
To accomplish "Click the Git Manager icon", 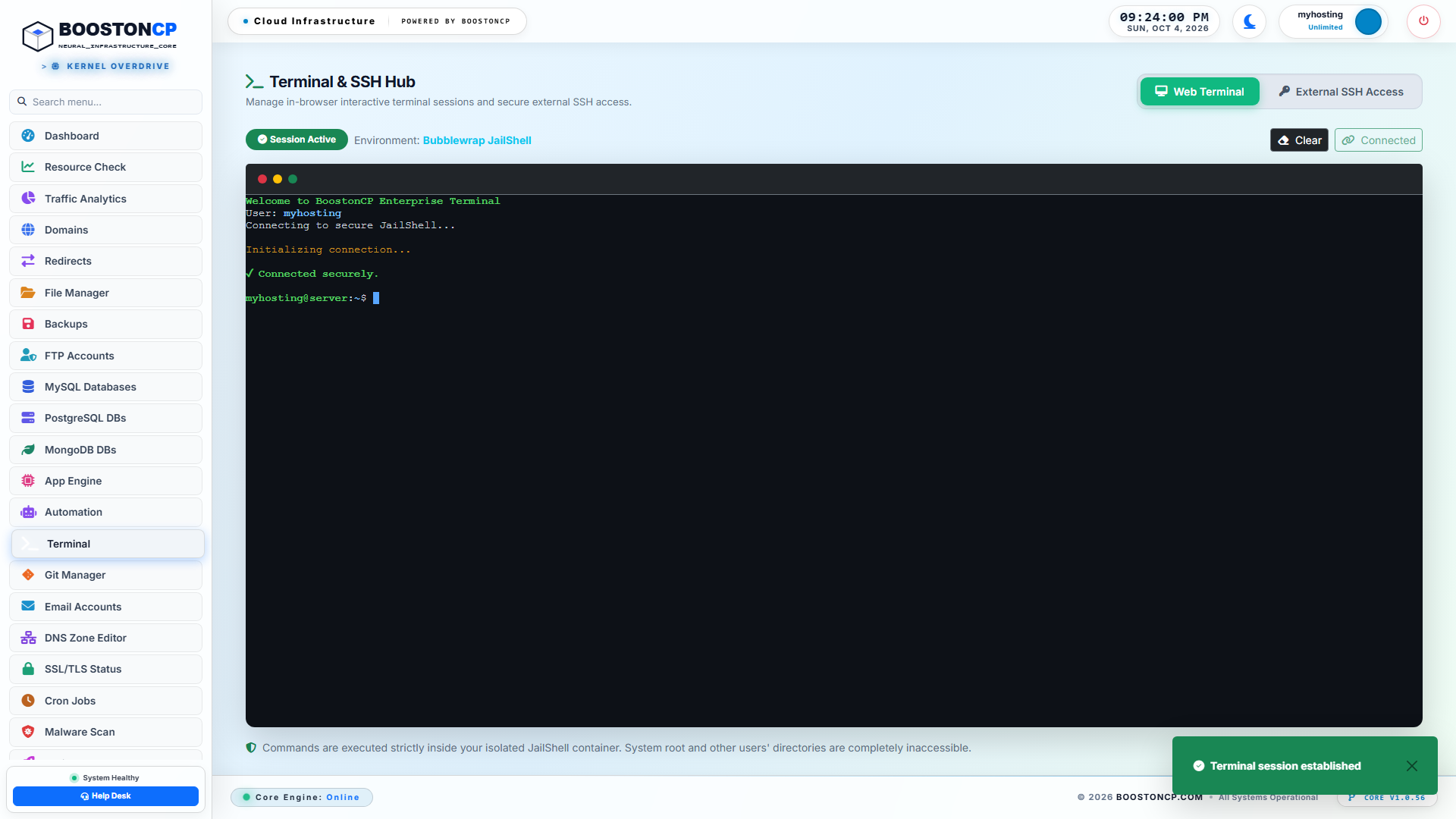I will click(x=28, y=575).
